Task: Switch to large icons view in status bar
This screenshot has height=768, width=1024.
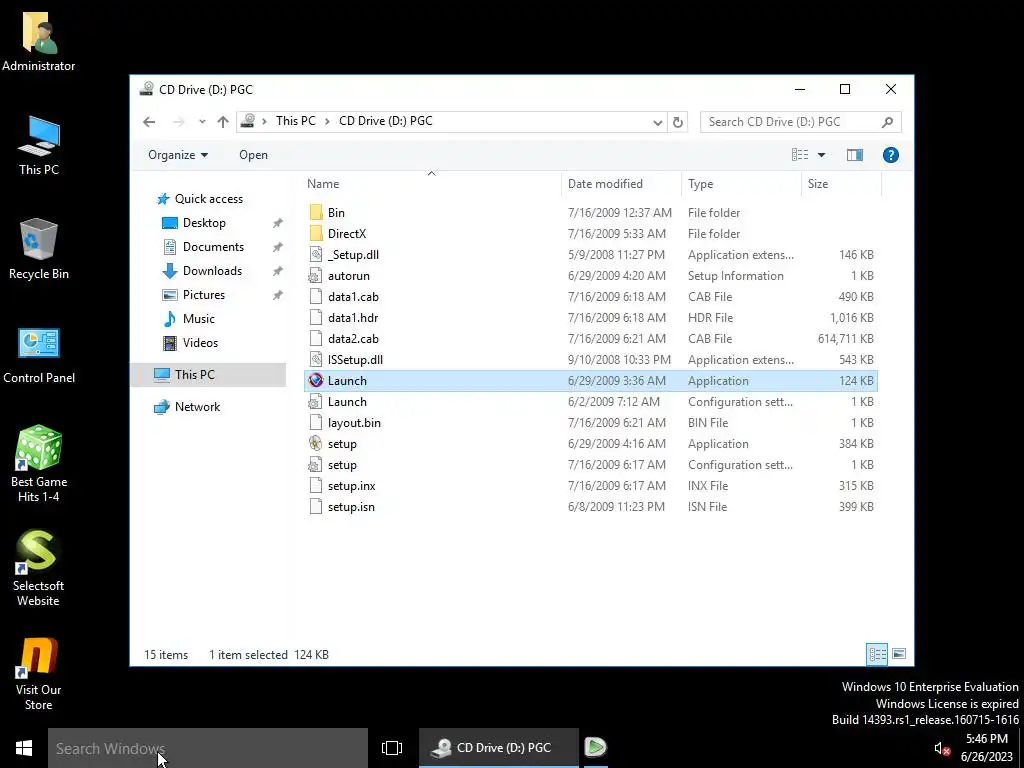Action: pos(899,654)
